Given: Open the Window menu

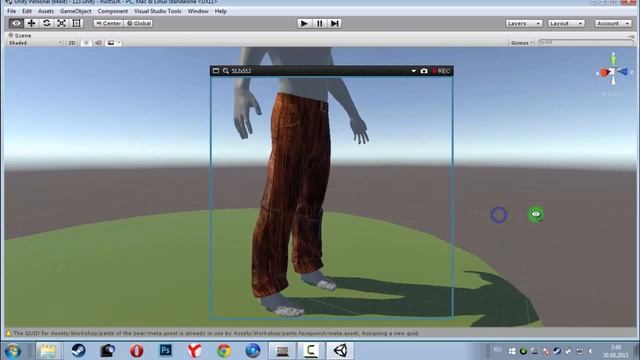Looking at the screenshot, I should pyautogui.click(x=198, y=11).
